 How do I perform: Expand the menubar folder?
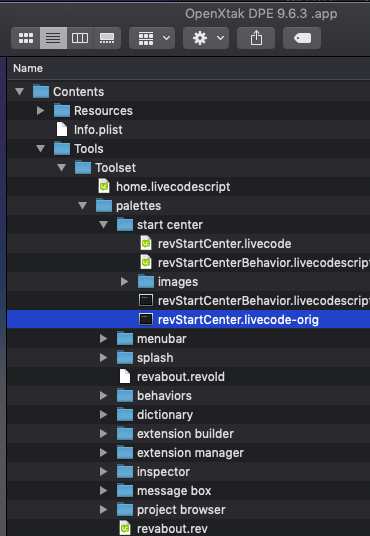(103, 339)
